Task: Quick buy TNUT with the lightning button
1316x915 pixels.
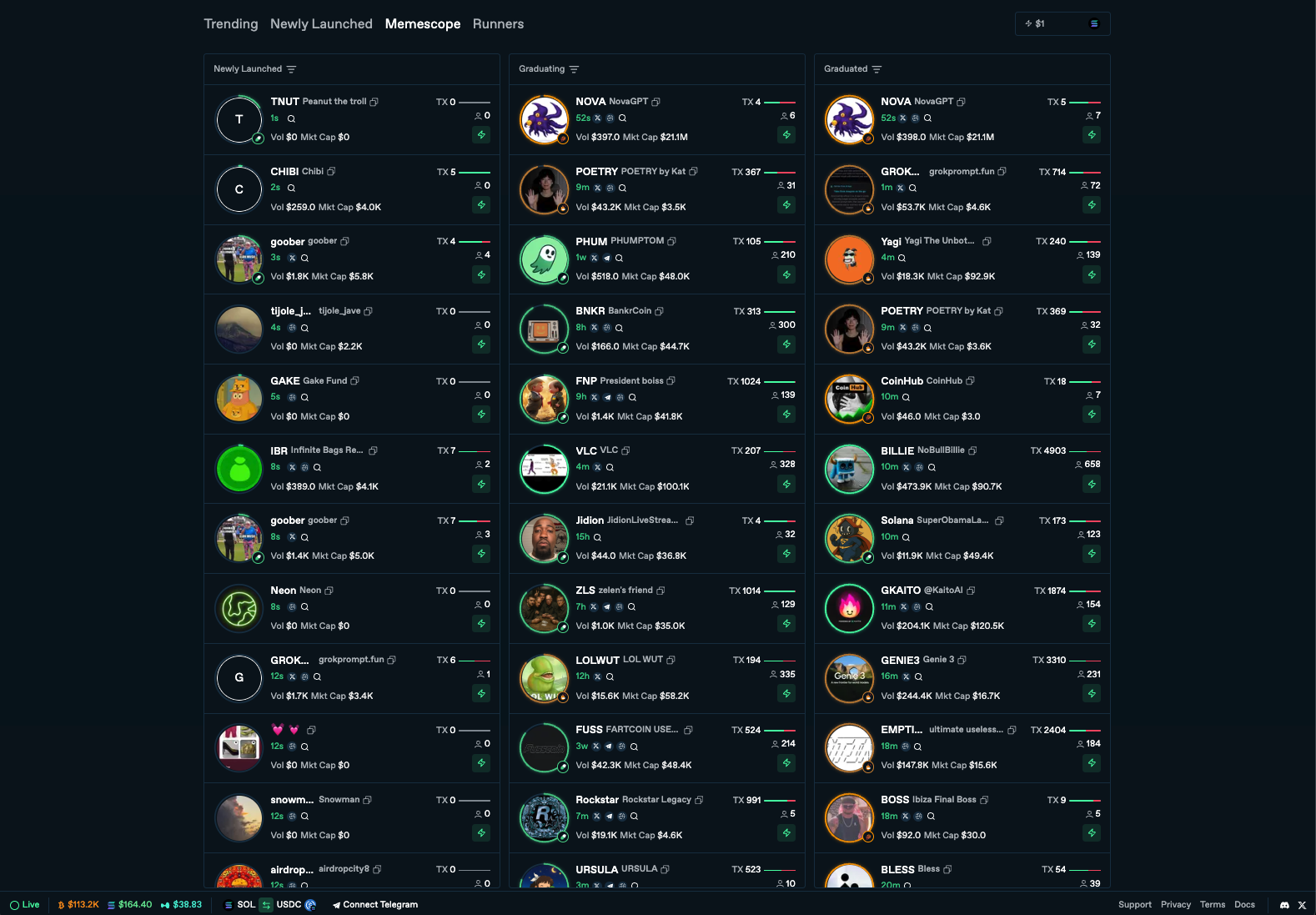Action: pos(481,135)
